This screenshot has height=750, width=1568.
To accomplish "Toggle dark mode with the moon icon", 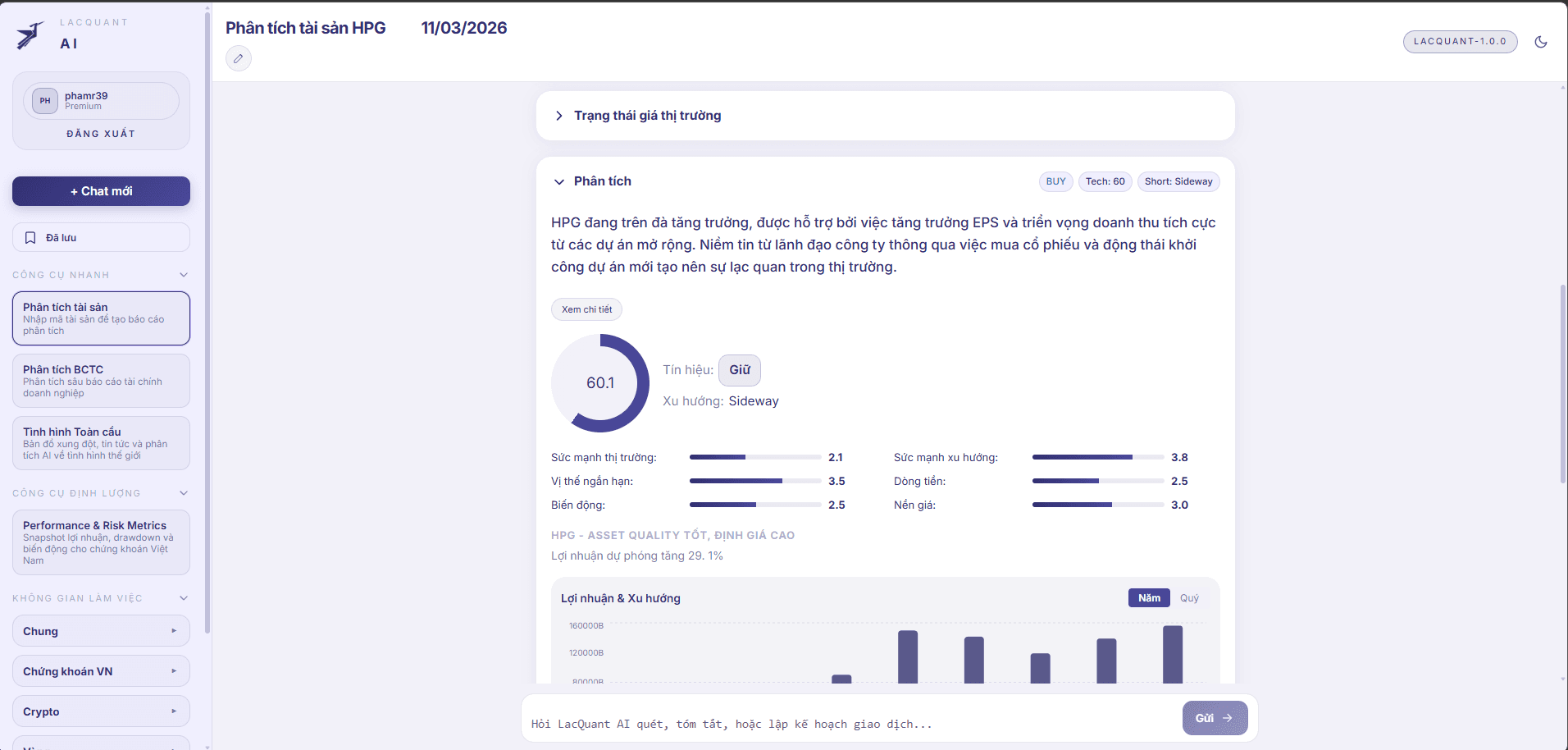I will click(x=1540, y=42).
